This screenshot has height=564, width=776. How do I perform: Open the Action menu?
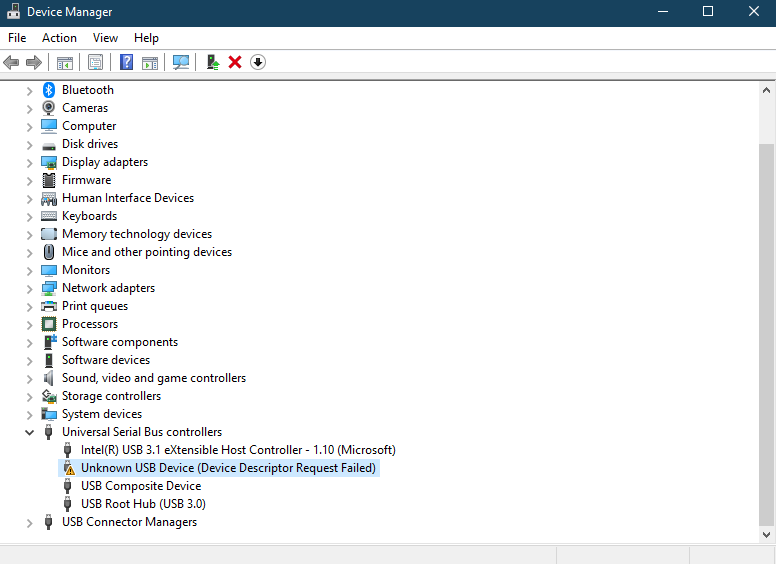59,38
